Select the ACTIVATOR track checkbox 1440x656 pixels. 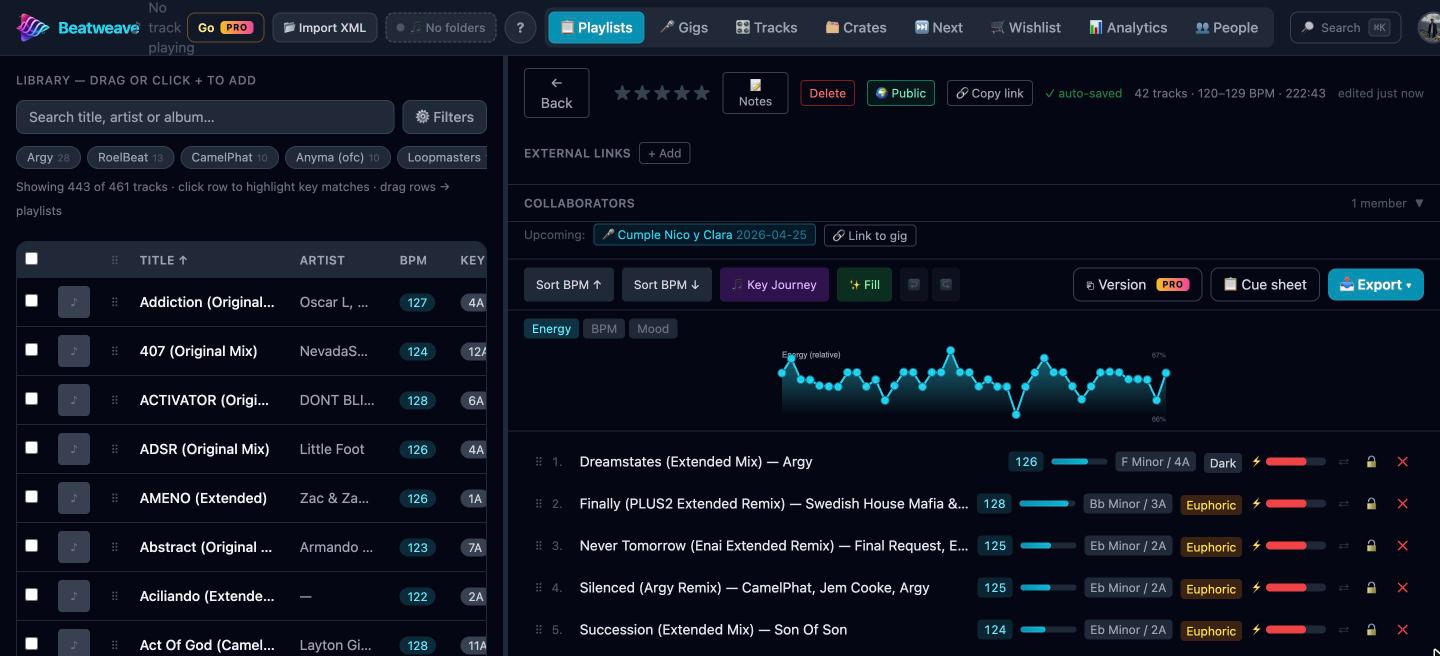click(31, 399)
